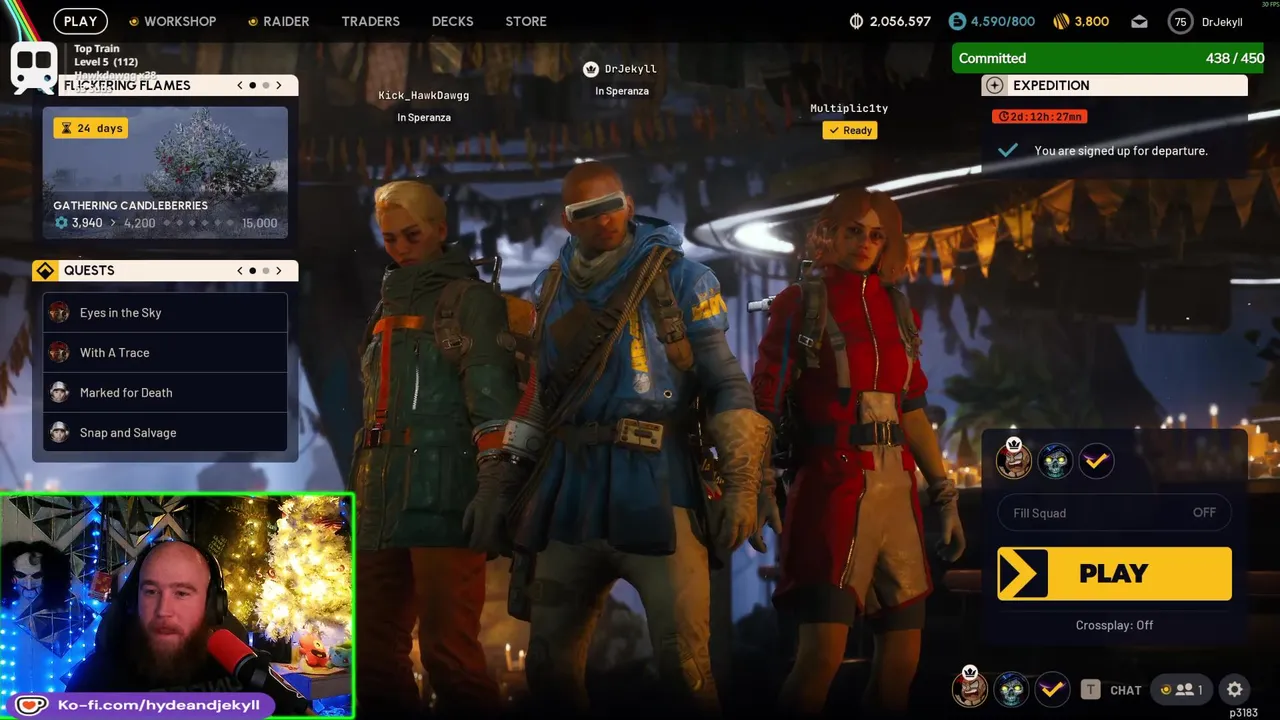Image resolution: width=1280 pixels, height=720 pixels.
Task: Click the crowned leader avatar in squad panel
Action: [1013, 459]
